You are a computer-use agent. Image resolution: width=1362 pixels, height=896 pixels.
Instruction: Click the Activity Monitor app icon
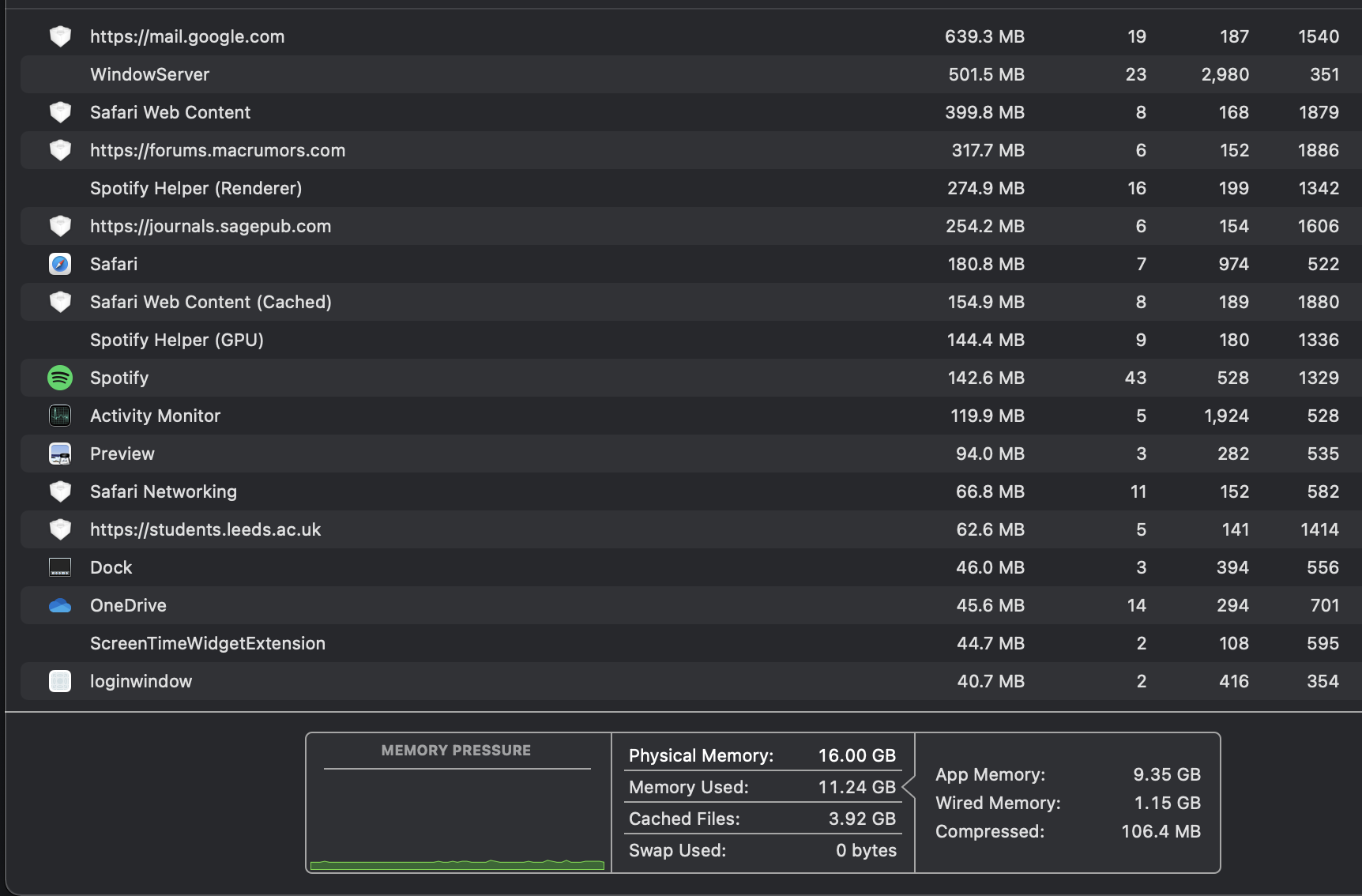(x=60, y=416)
